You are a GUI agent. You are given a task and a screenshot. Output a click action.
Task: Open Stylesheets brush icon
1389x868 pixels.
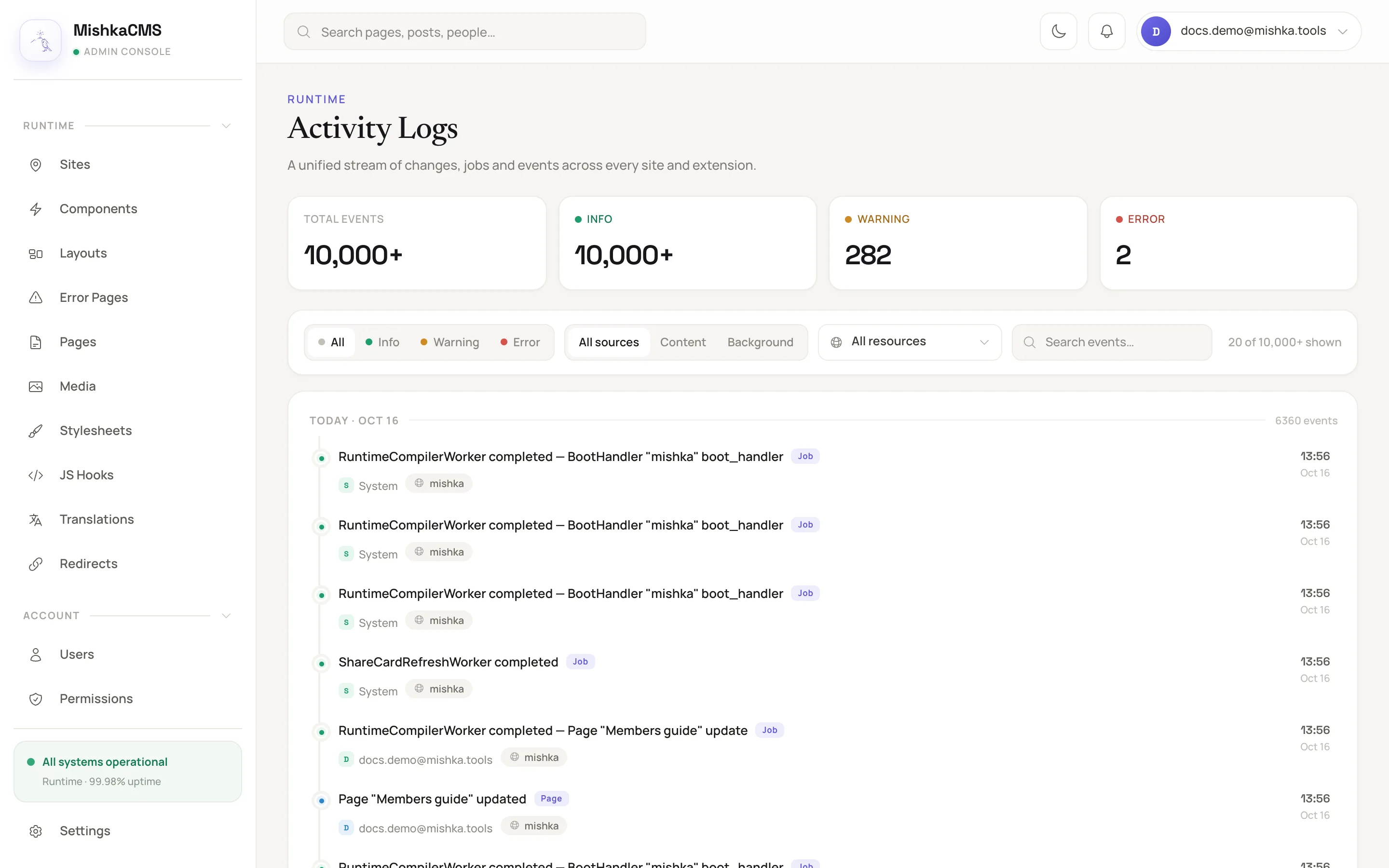coord(36,431)
